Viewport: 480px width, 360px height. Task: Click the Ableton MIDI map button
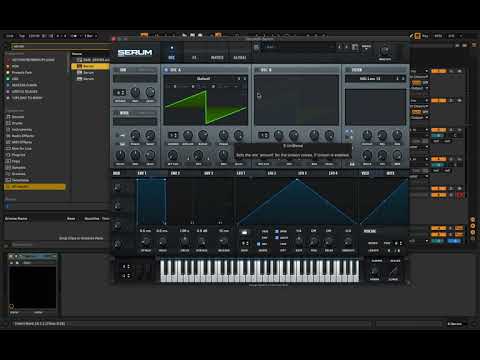click(x=438, y=36)
